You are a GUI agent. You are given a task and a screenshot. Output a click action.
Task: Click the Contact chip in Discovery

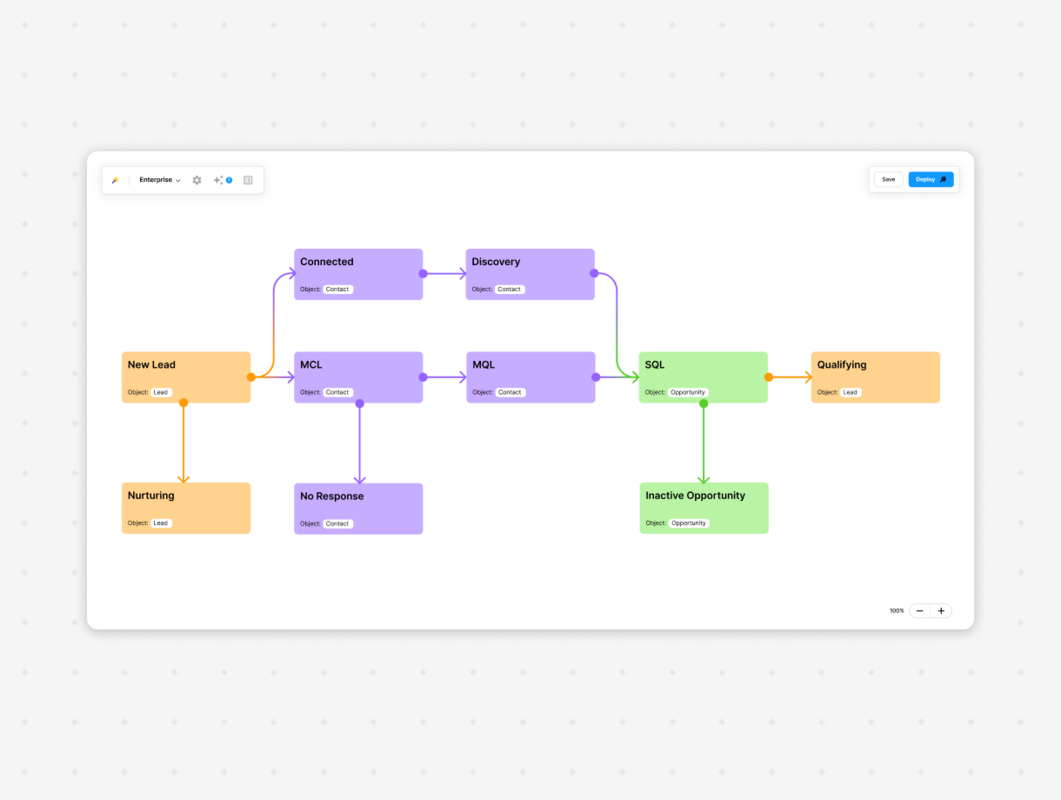tap(509, 289)
